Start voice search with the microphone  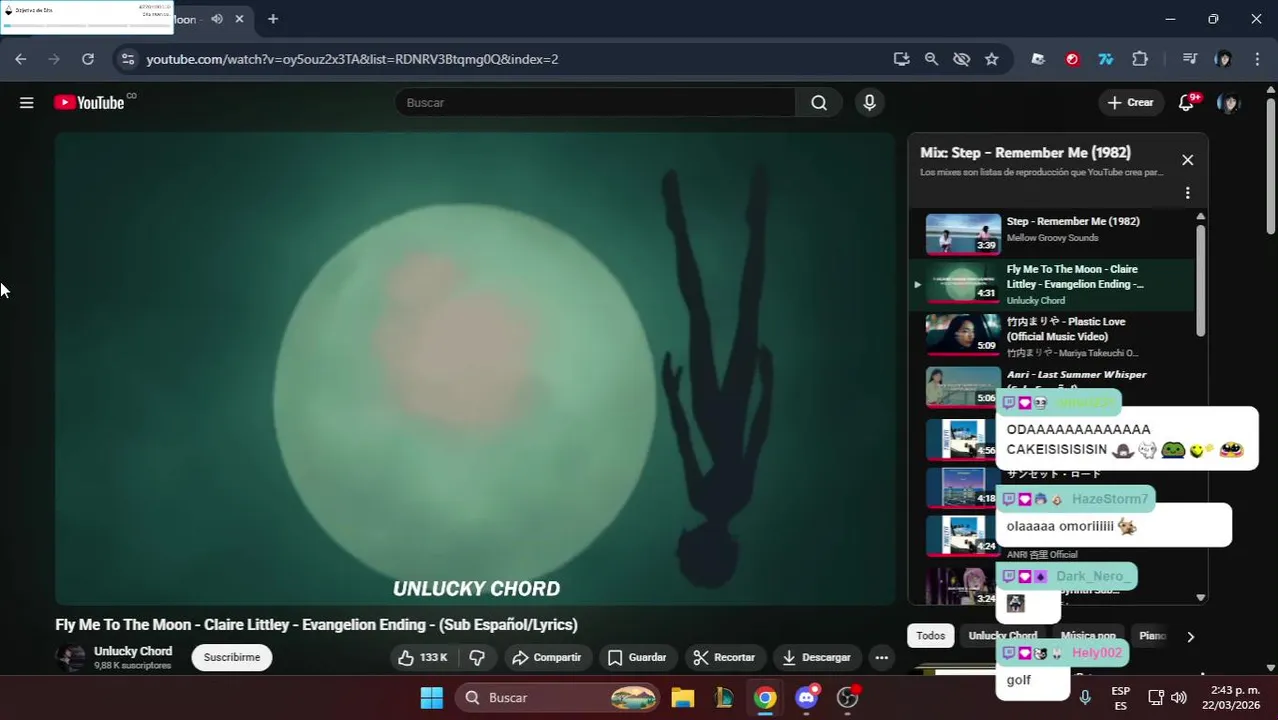click(x=869, y=102)
